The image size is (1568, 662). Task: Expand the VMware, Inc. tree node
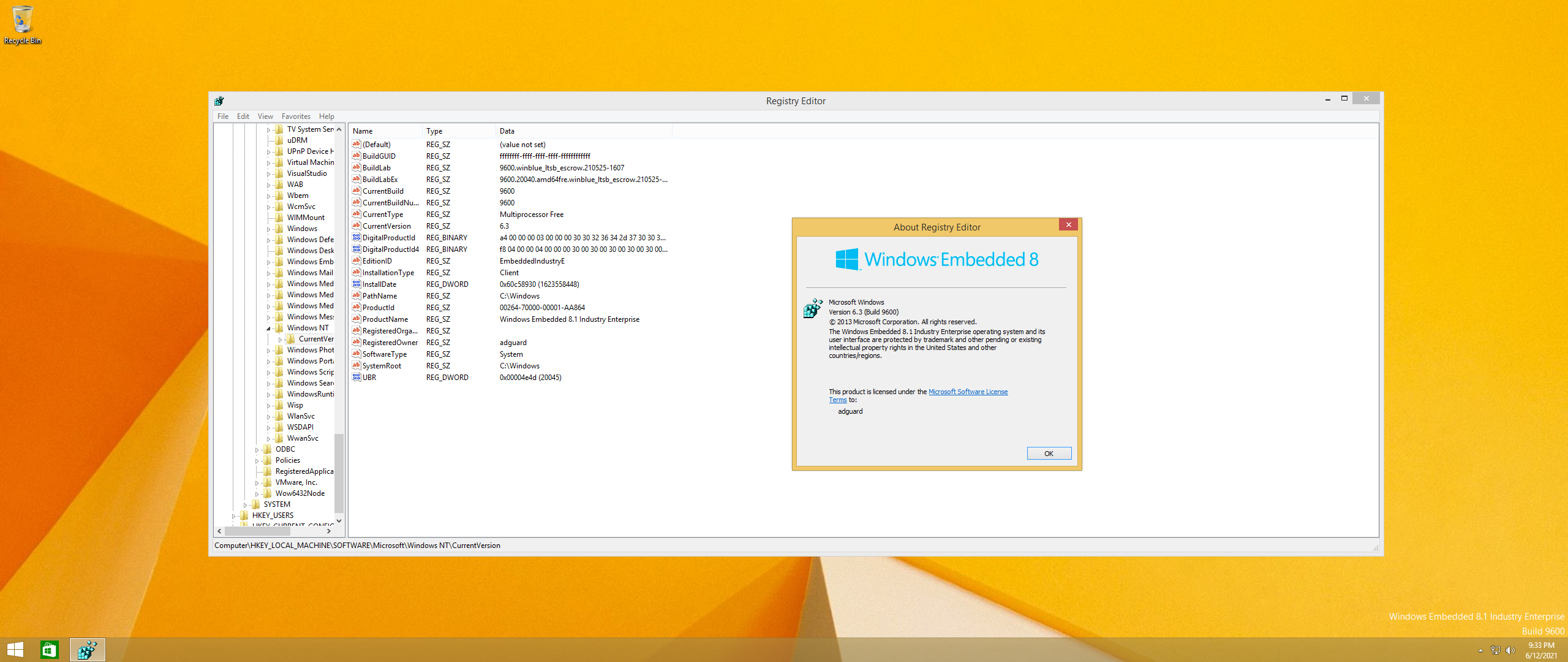coord(257,483)
